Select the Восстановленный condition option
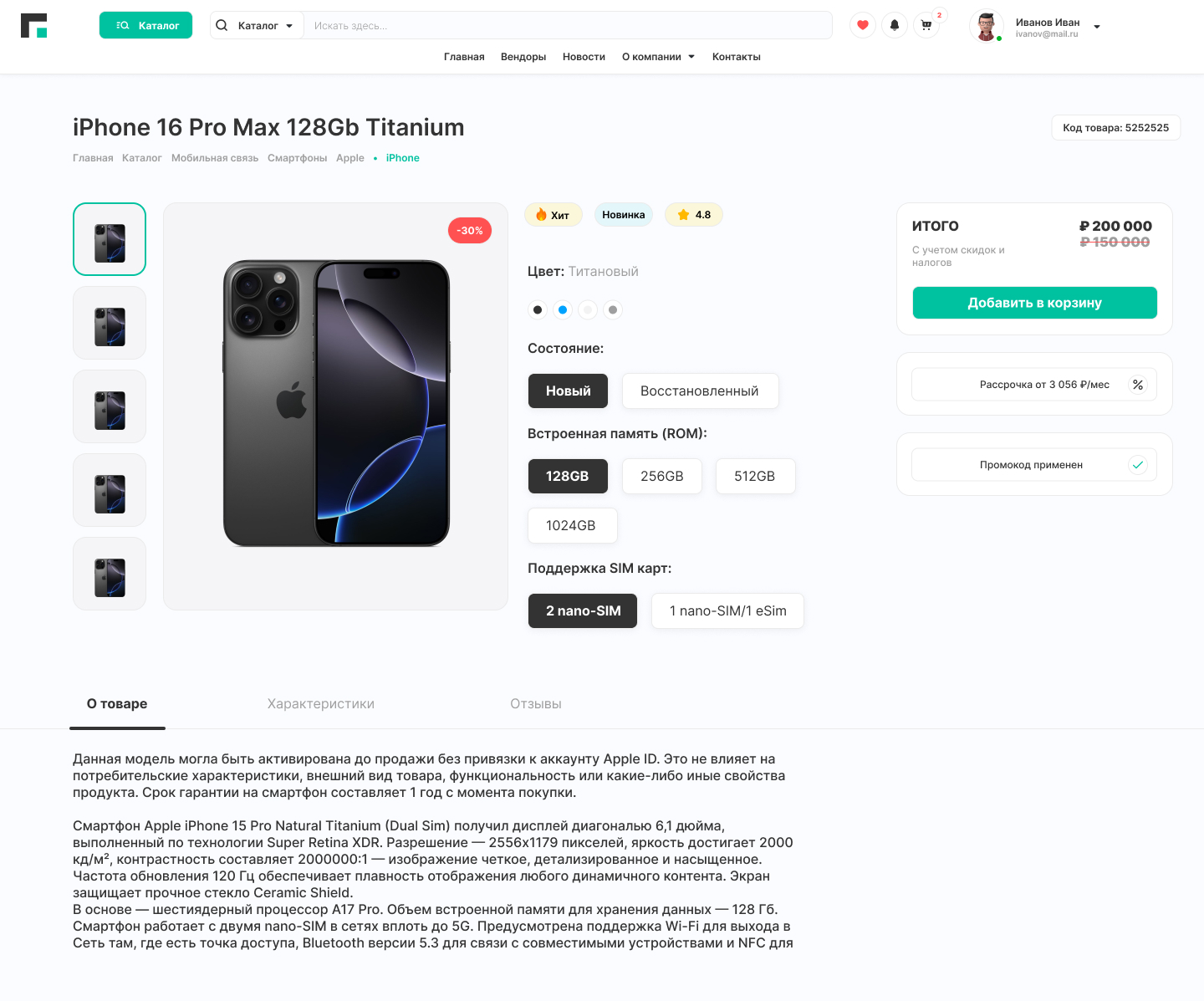The width and height of the screenshot is (1204, 1001). pyautogui.click(x=700, y=391)
